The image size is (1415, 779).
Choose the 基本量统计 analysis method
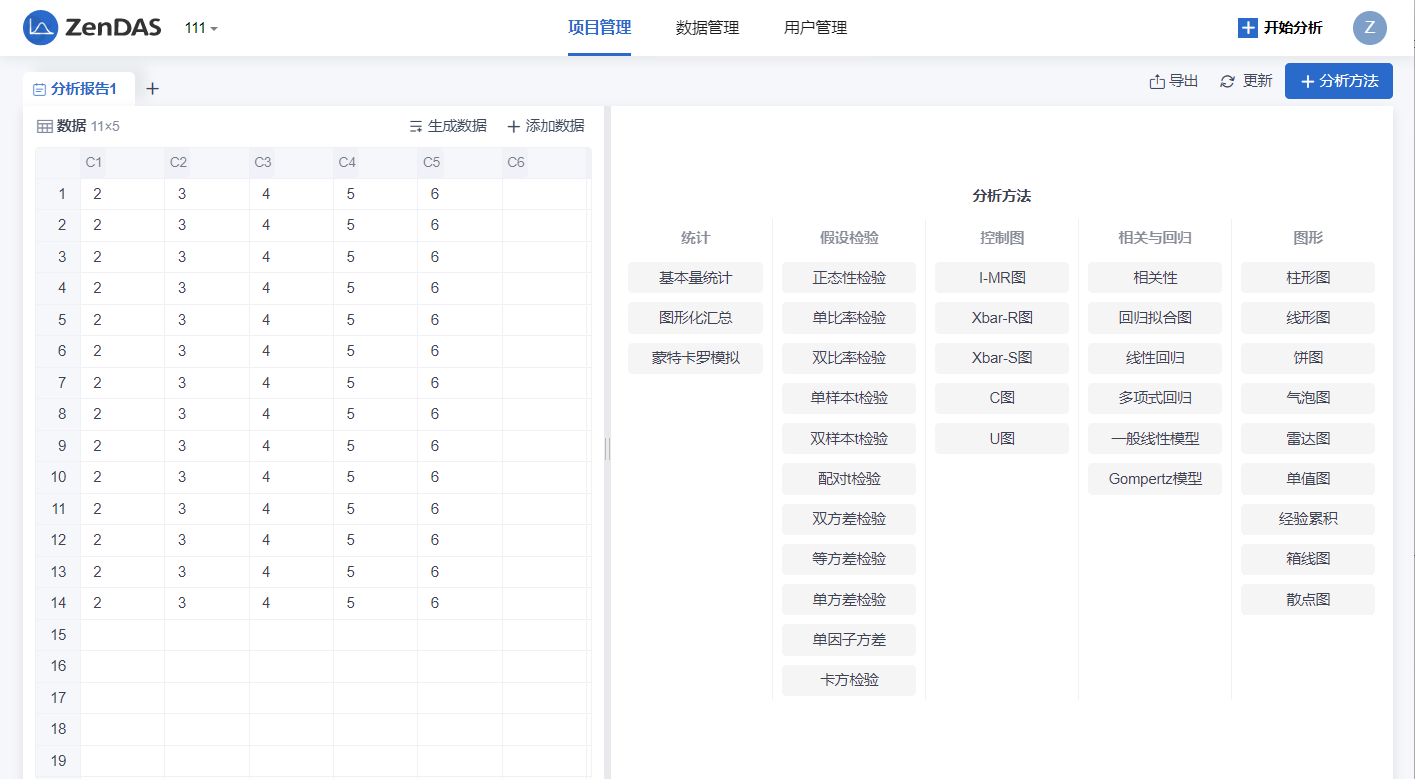(695, 277)
